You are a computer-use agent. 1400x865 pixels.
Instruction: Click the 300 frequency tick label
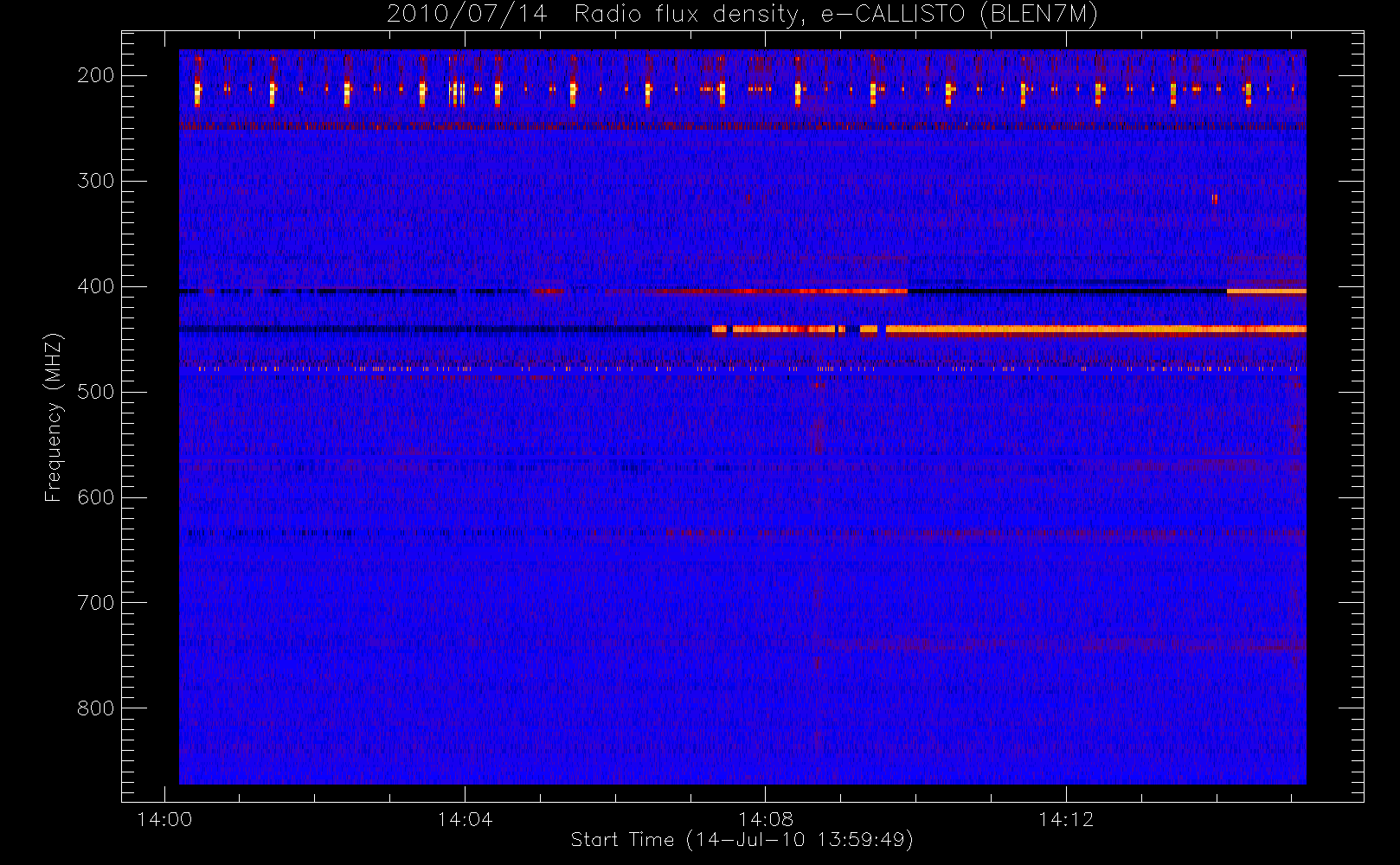pyautogui.click(x=96, y=181)
